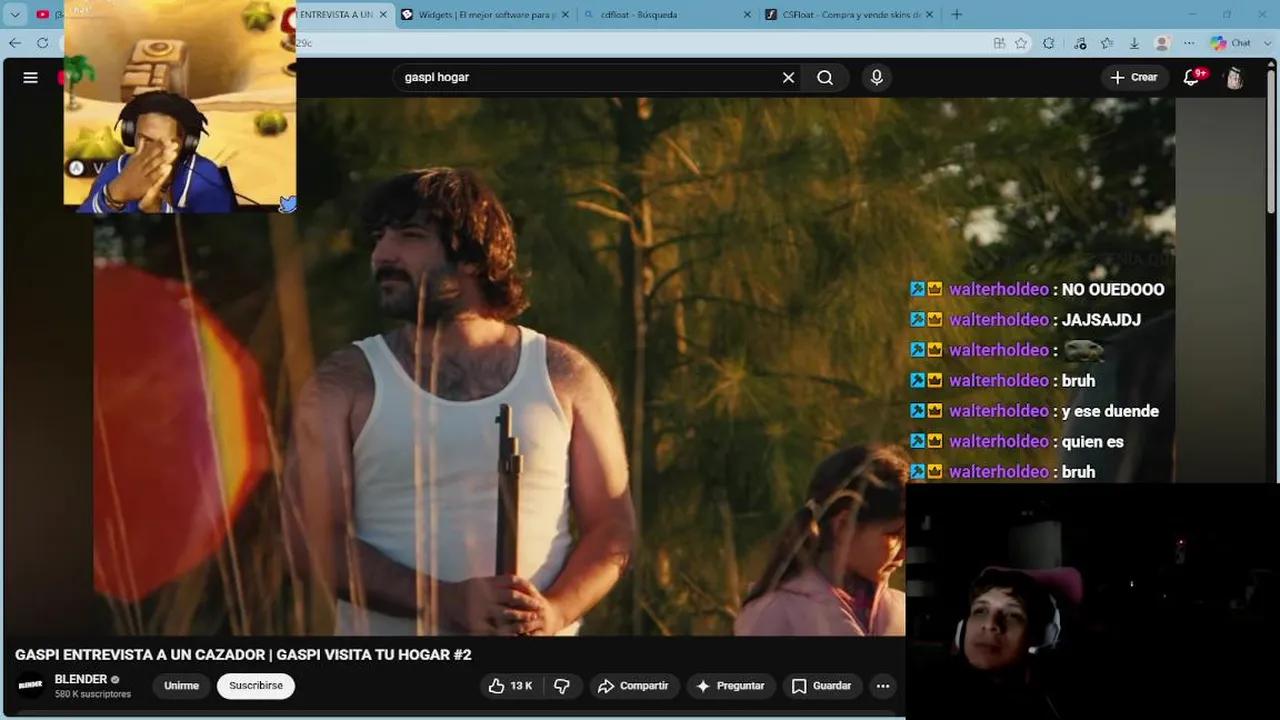Dislike the video with thumbs down

pos(562,686)
